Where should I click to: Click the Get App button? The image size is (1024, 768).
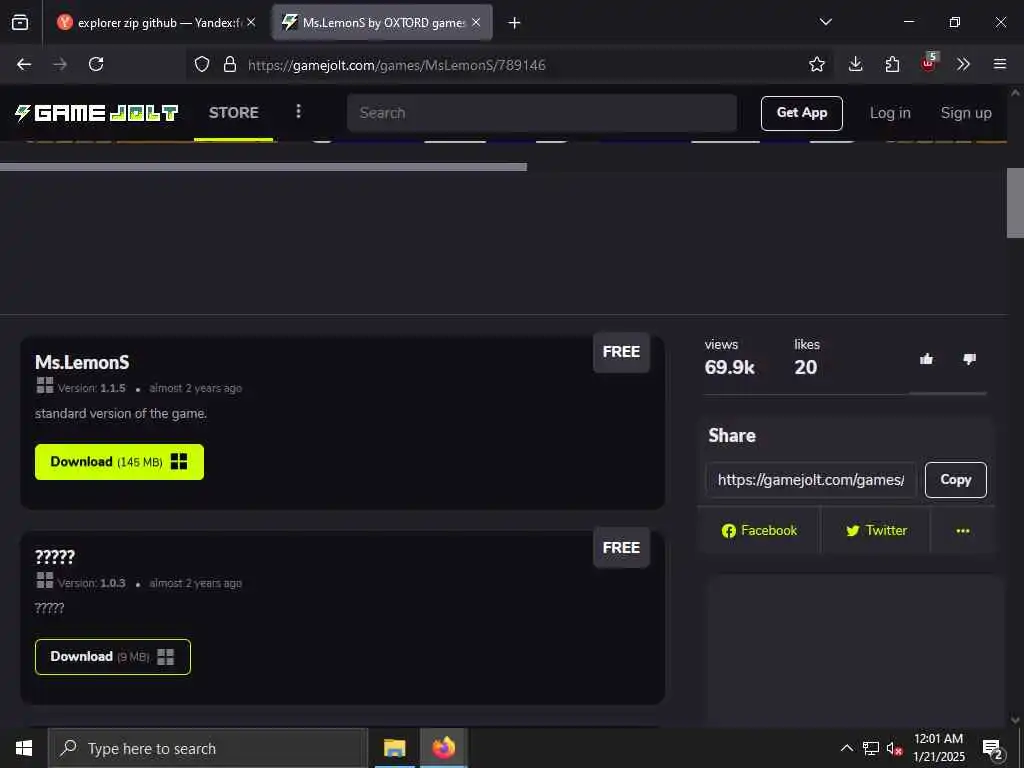[x=801, y=113]
